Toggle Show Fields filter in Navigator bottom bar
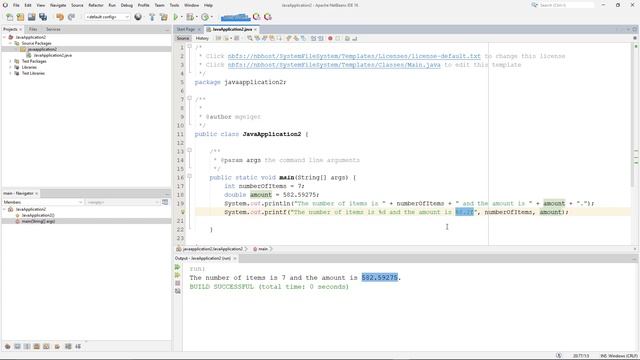This screenshot has width=640, height=360. [x=17, y=346]
